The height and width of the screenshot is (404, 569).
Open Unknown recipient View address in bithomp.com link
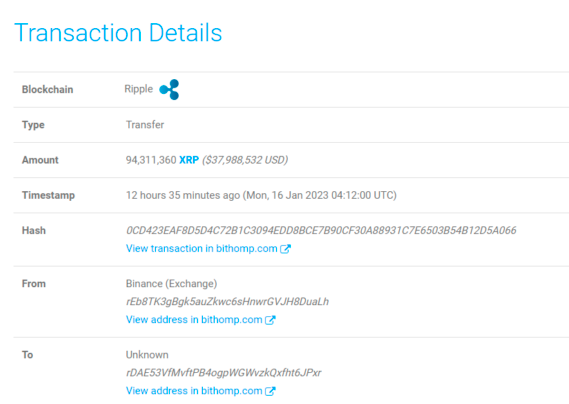[x=194, y=391]
